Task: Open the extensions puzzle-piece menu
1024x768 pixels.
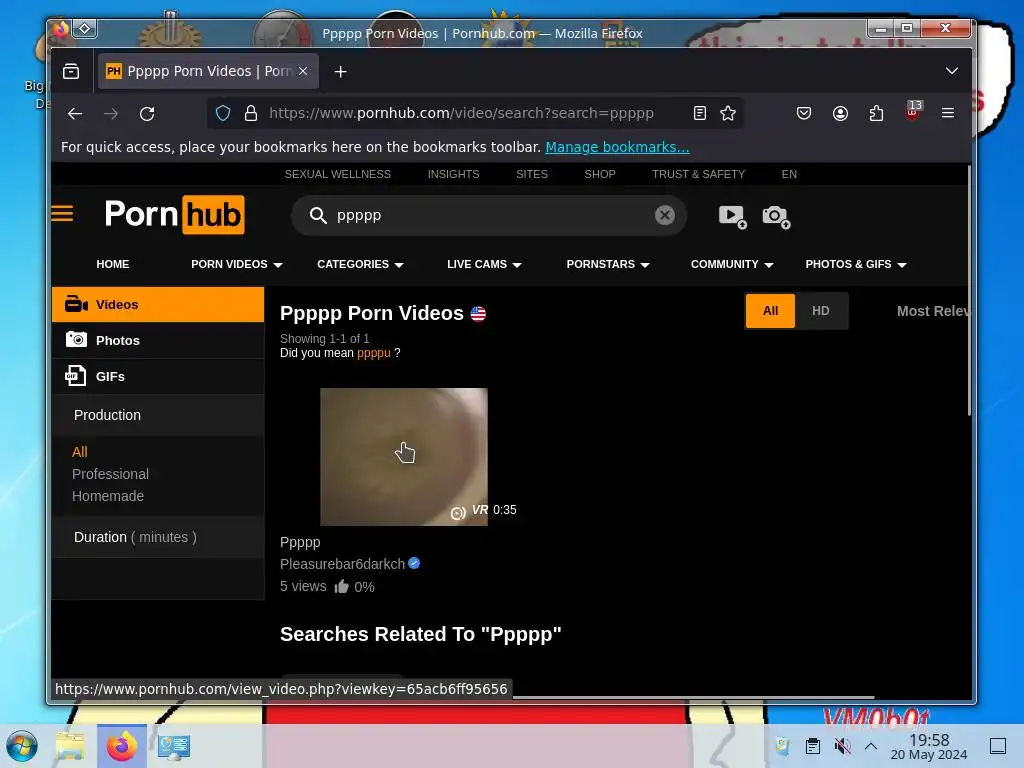Action: point(876,114)
